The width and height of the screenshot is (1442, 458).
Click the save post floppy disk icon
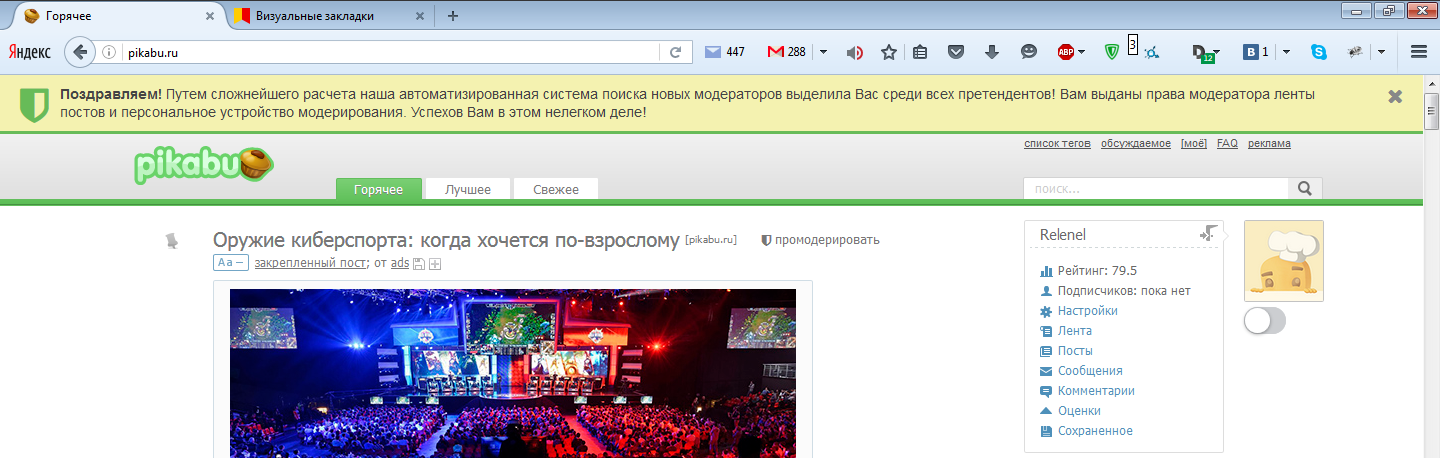pos(419,264)
